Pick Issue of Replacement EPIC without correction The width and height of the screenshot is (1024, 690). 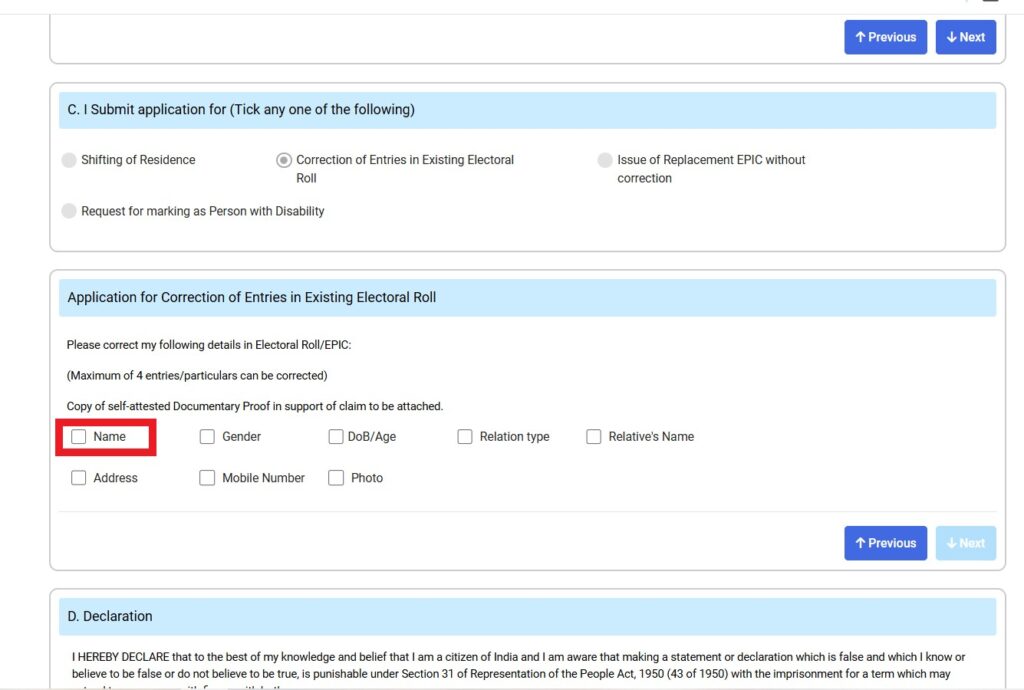click(605, 160)
